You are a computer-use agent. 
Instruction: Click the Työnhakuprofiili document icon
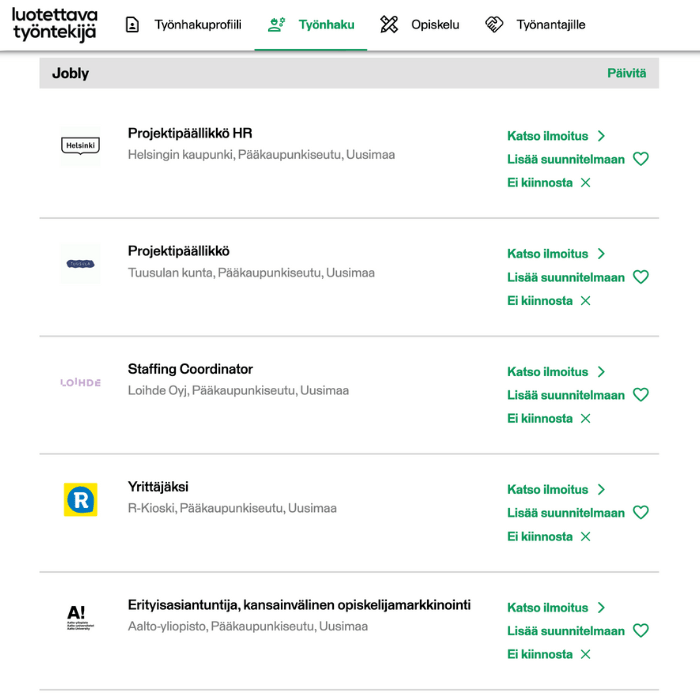tap(132, 25)
